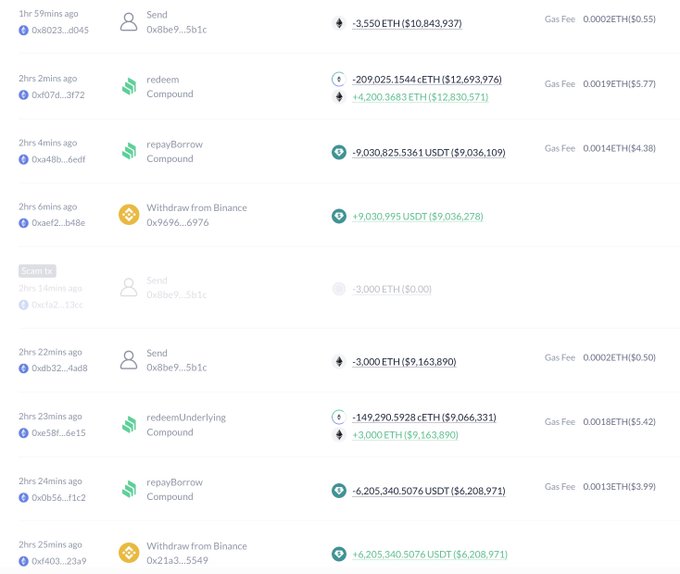
Task: Click Compound logo in redeem row
Action: pyautogui.click(x=129, y=86)
